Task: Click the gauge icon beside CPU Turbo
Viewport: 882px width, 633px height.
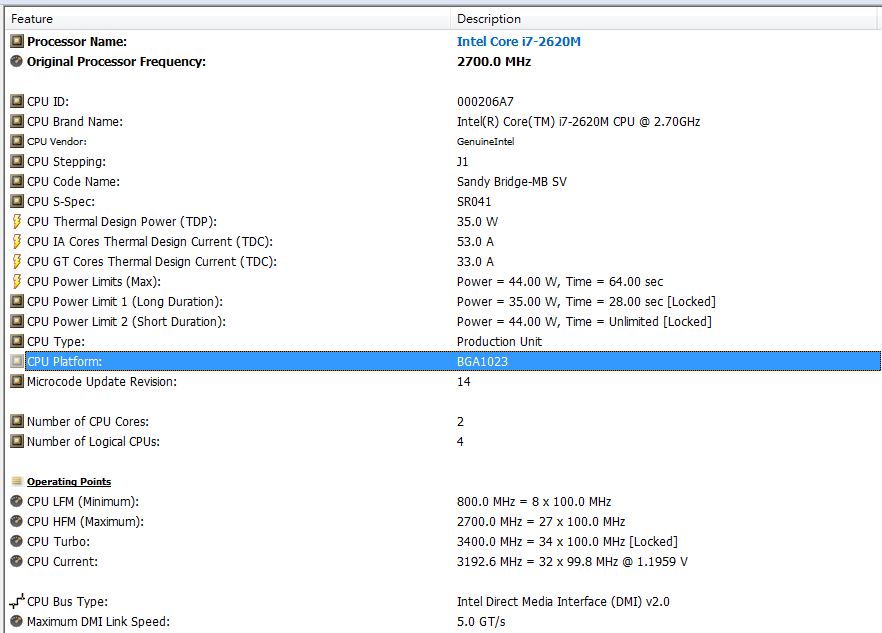Action: click(17, 541)
